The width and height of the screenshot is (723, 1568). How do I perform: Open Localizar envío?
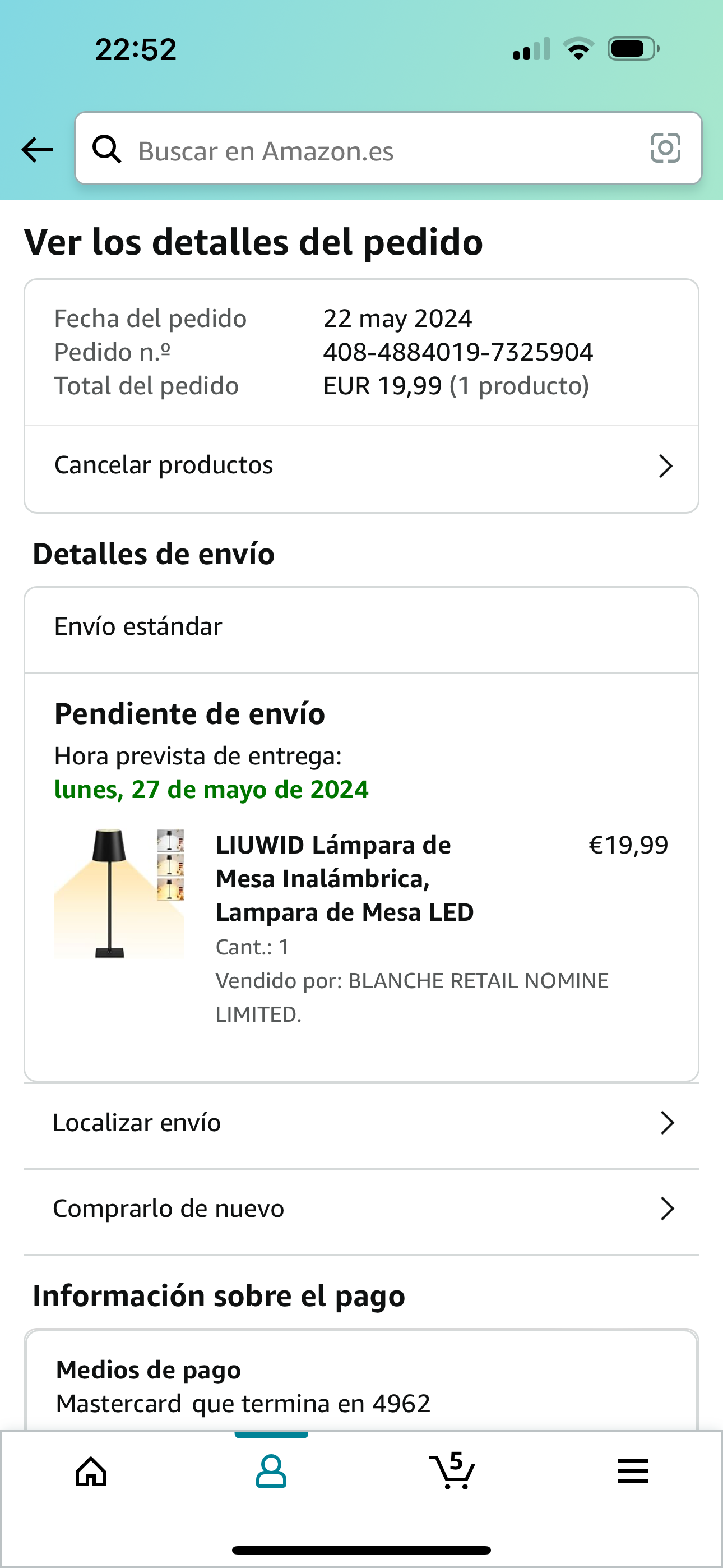coord(137,1123)
